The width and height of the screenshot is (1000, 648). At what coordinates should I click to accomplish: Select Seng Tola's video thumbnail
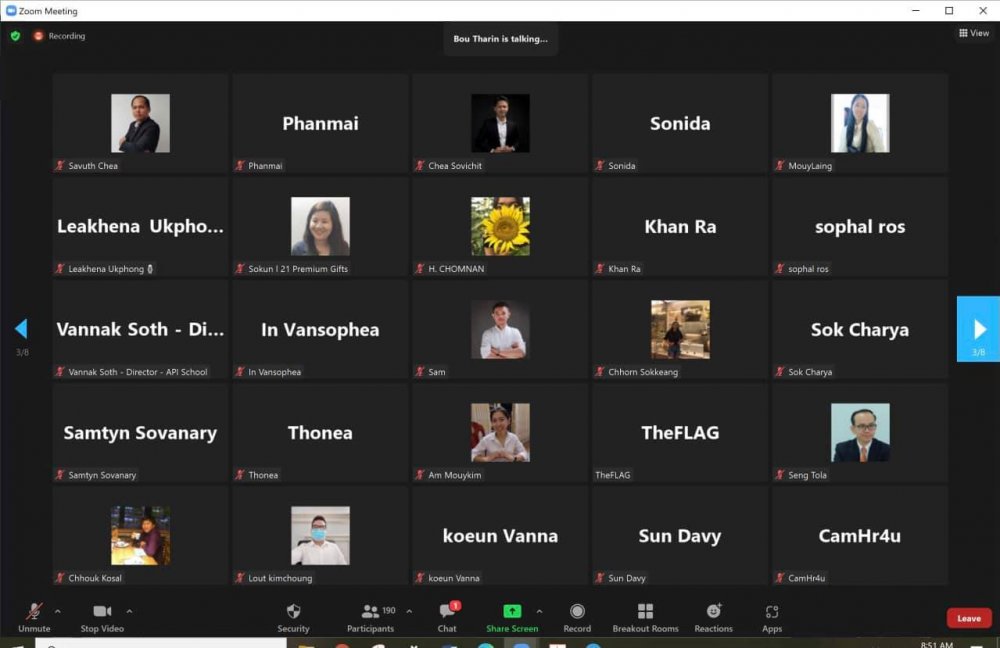860,433
